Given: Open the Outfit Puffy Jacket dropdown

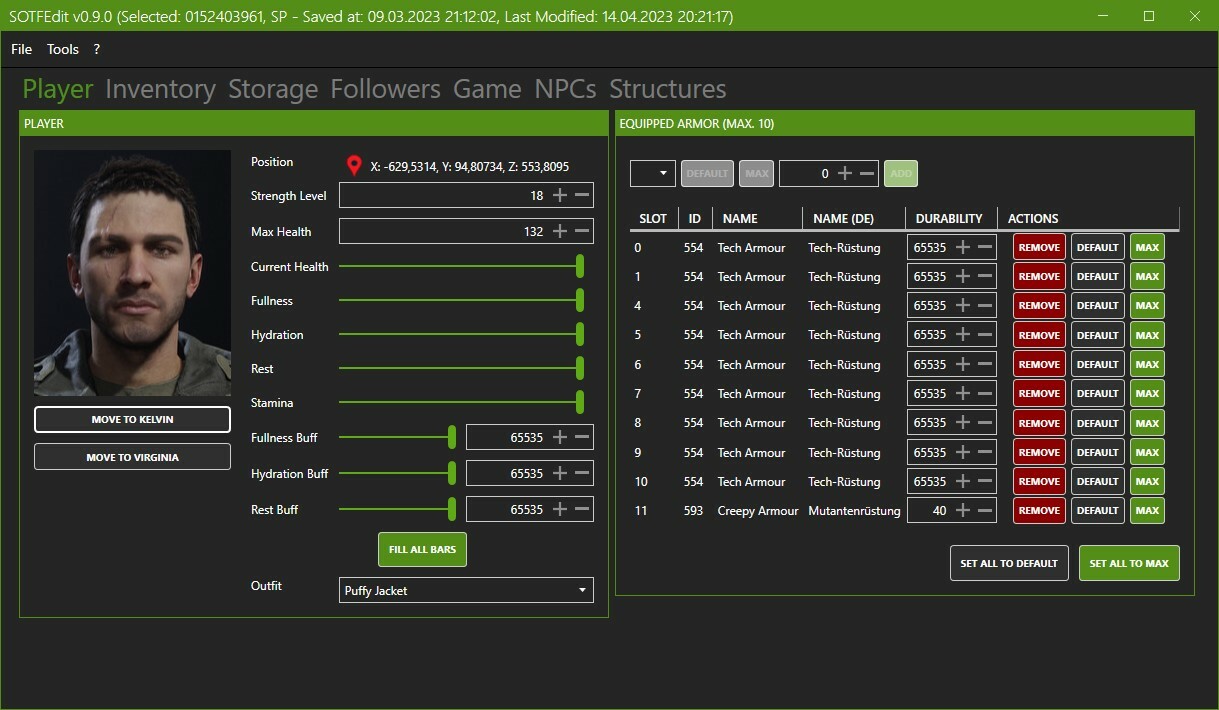Looking at the screenshot, I should pyautogui.click(x=466, y=590).
